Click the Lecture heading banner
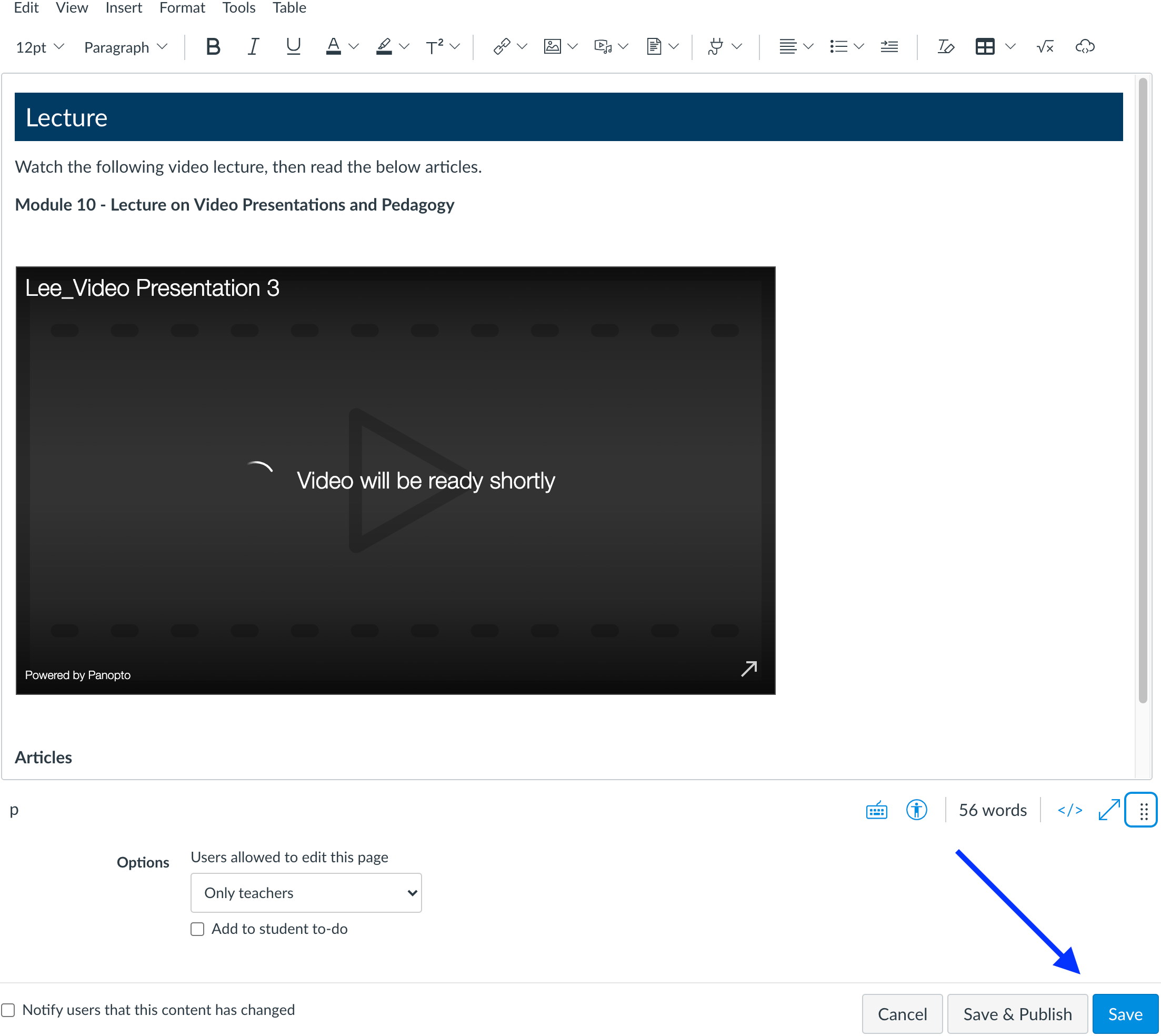 568,117
